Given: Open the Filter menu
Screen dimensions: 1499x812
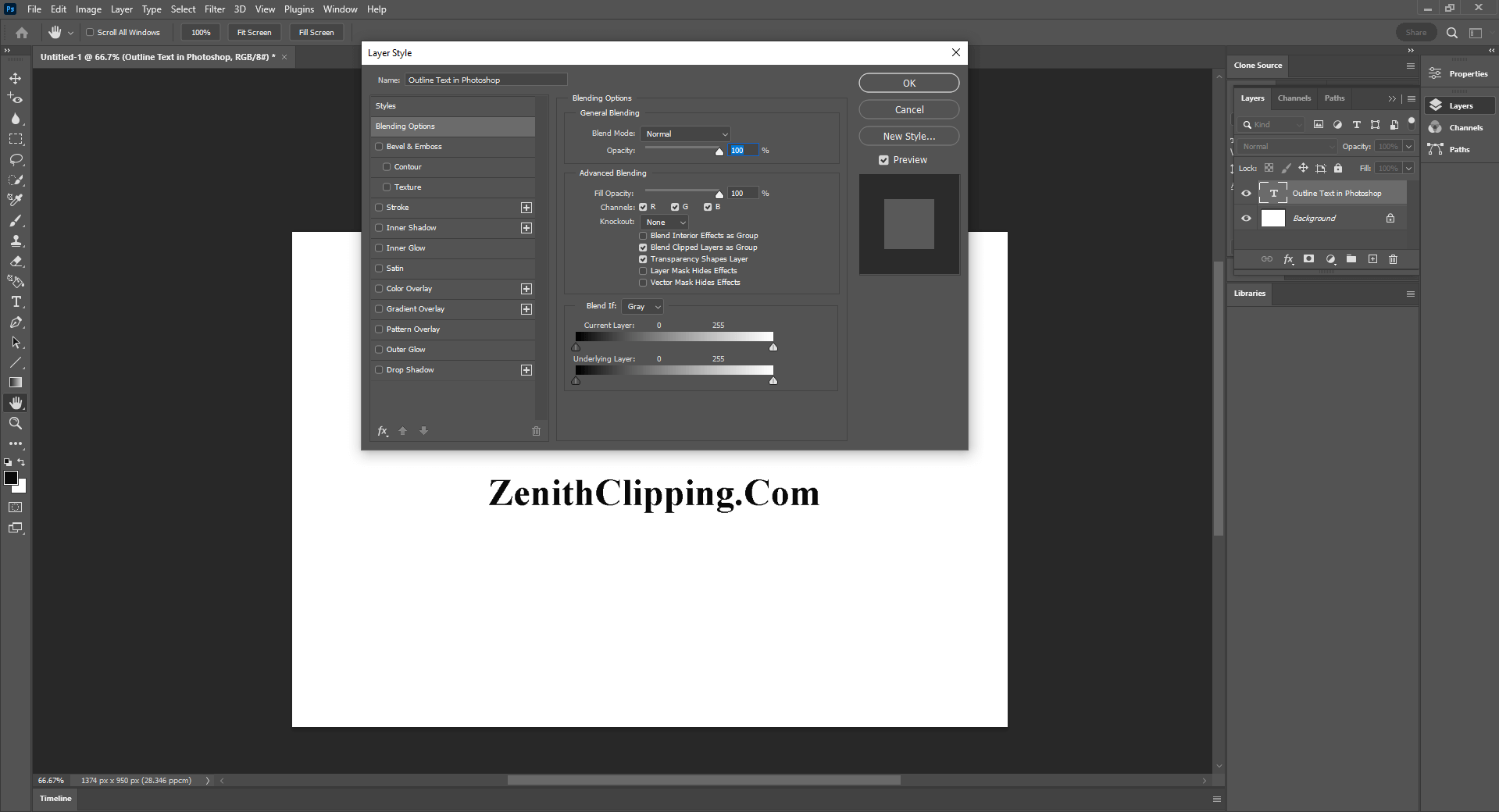Looking at the screenshot, I should tap(215, 9).
